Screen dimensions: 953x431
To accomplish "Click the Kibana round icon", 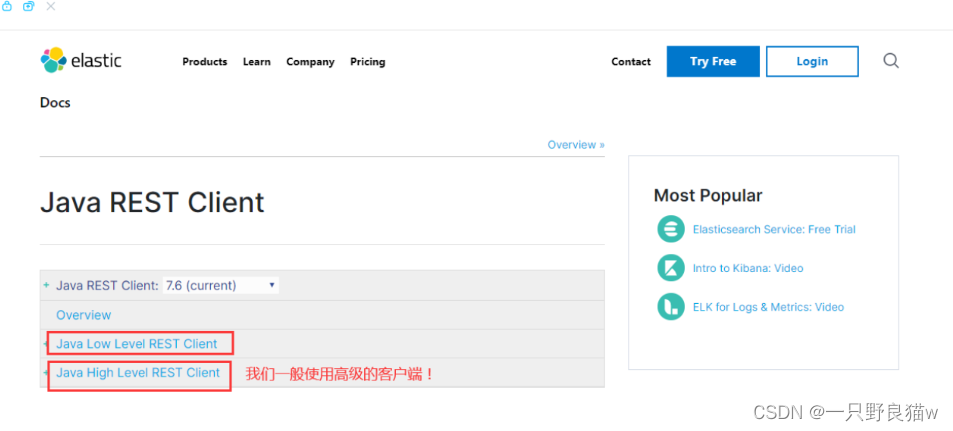I will 671,268.
